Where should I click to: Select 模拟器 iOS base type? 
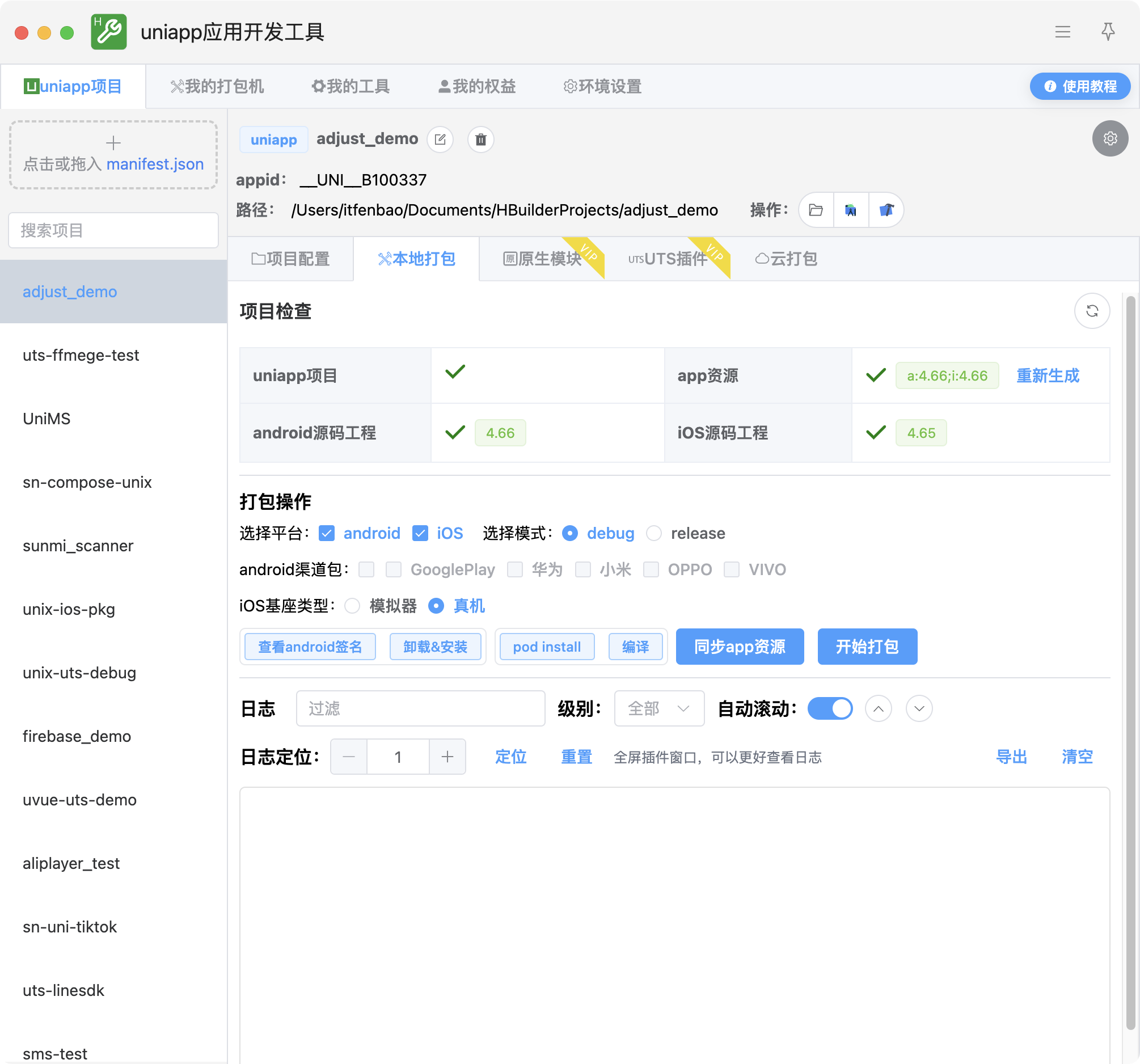click(353, 606)
